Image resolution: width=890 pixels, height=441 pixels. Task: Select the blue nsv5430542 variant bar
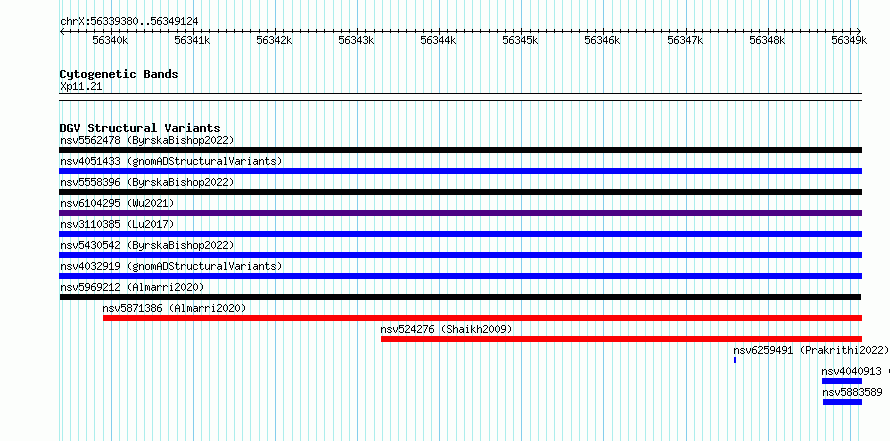(461, 255)
